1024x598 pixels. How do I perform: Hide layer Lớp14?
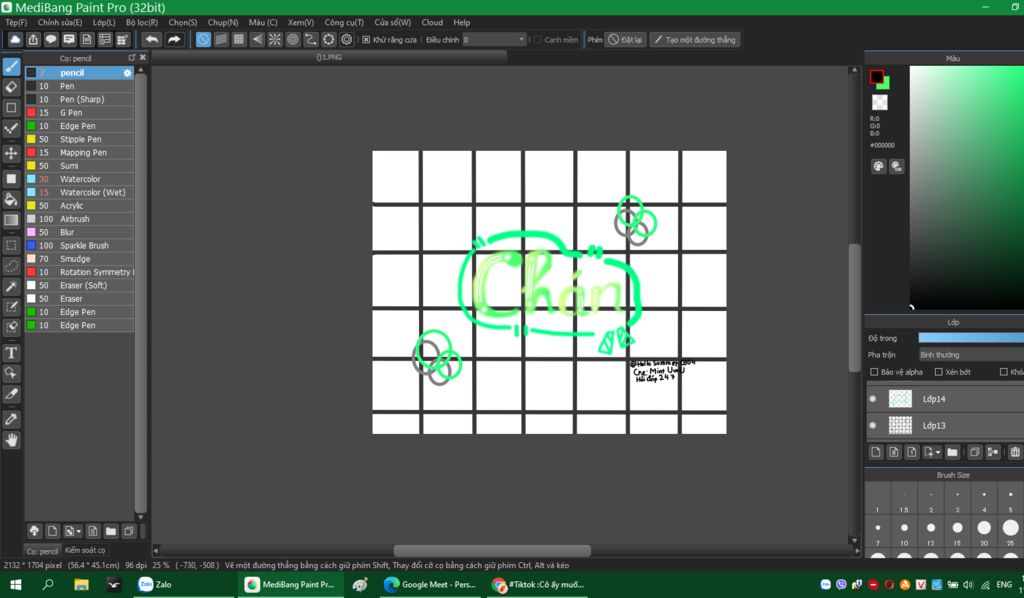[873, 399]
